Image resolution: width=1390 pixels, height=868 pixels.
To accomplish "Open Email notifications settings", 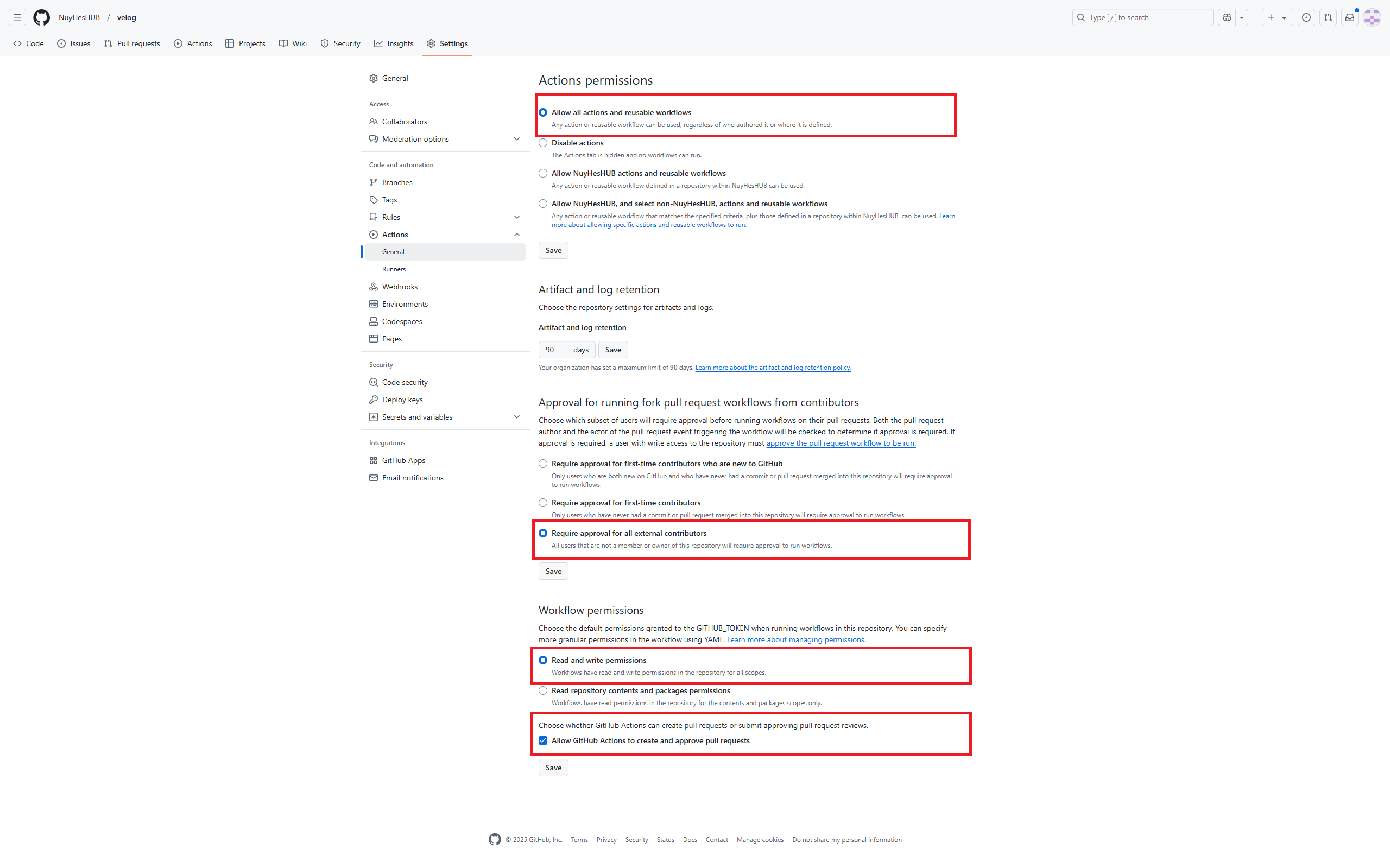I will tap(445, 478).
